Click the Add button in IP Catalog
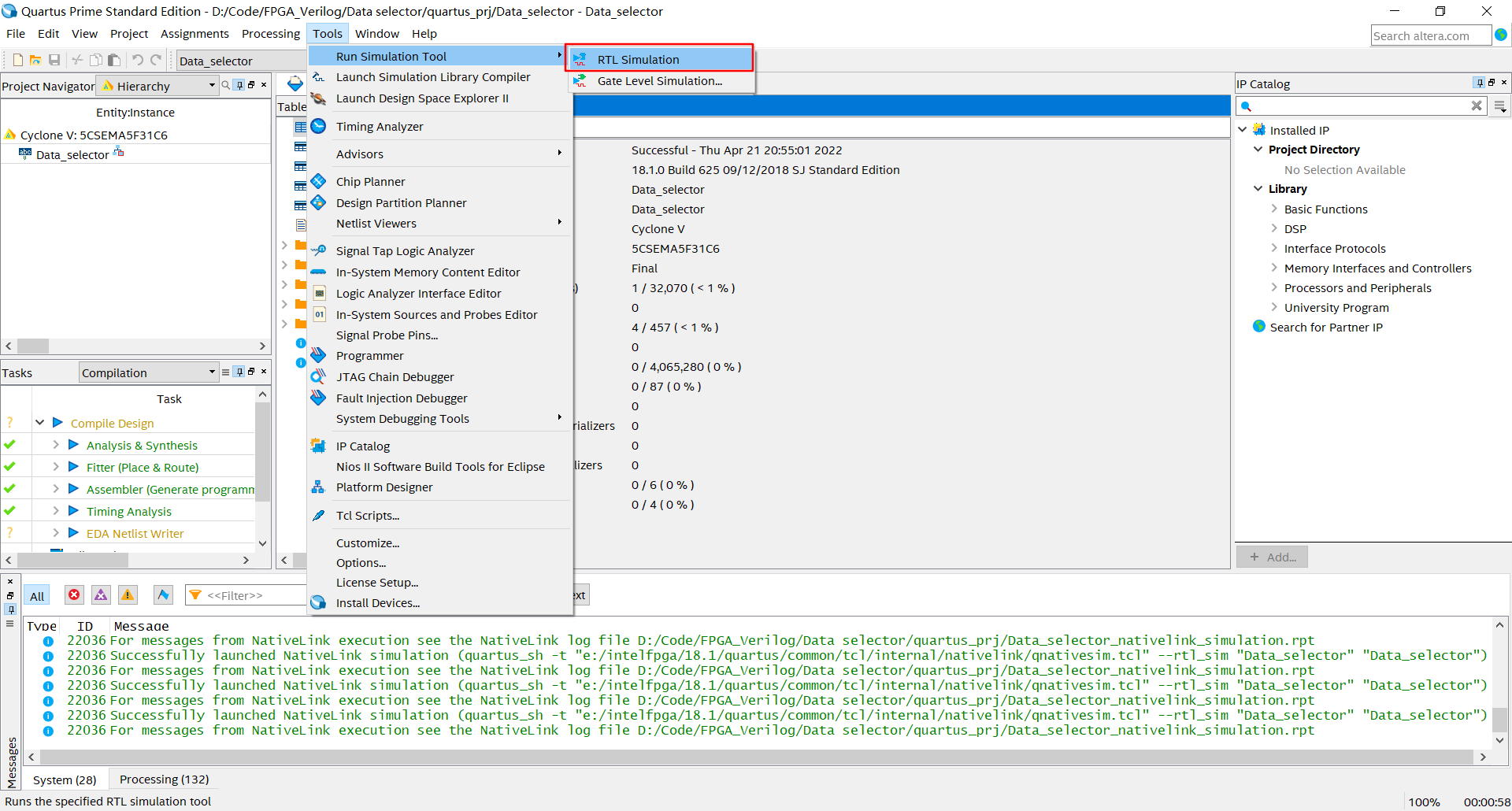 tap(1271, 557)
